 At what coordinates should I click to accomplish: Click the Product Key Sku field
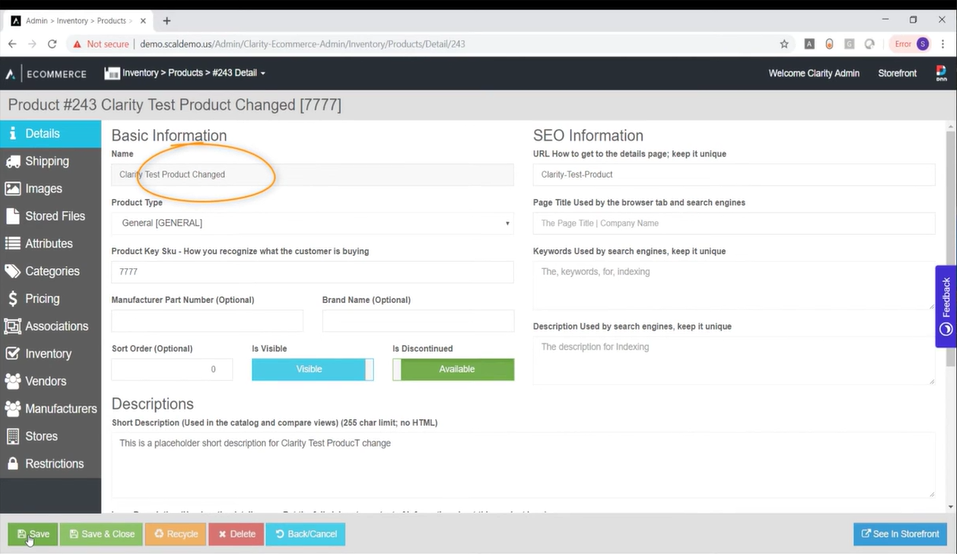(312, 272)
